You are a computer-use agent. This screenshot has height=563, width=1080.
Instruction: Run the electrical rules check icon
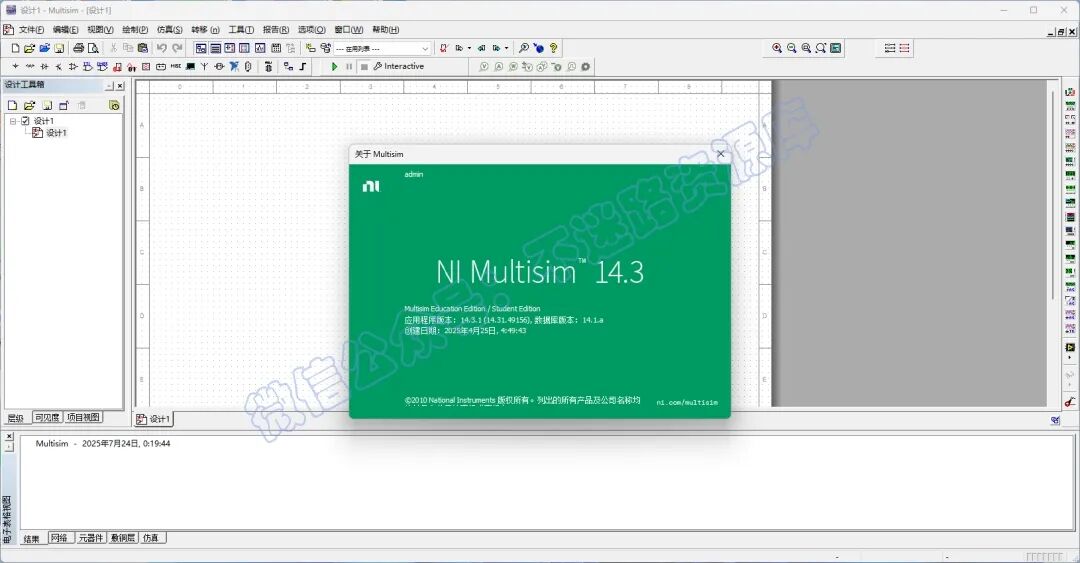[x=444, y=48]
